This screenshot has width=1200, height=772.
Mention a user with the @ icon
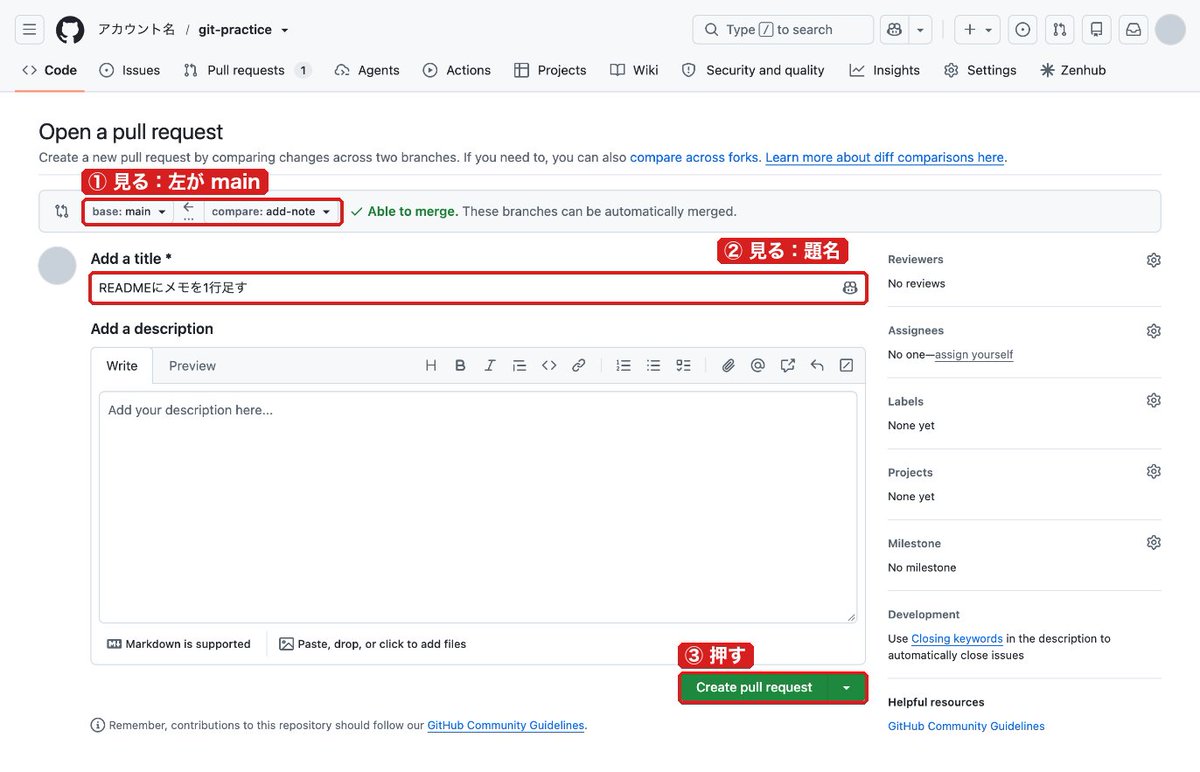758,366
